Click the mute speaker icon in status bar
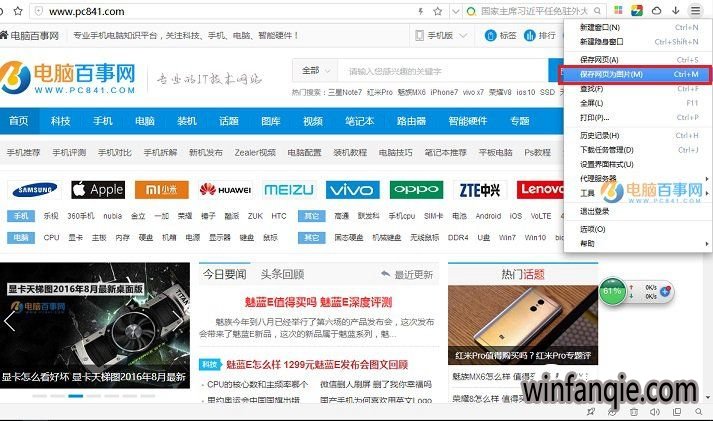The image size is (713, 421). tap(654, 412)
